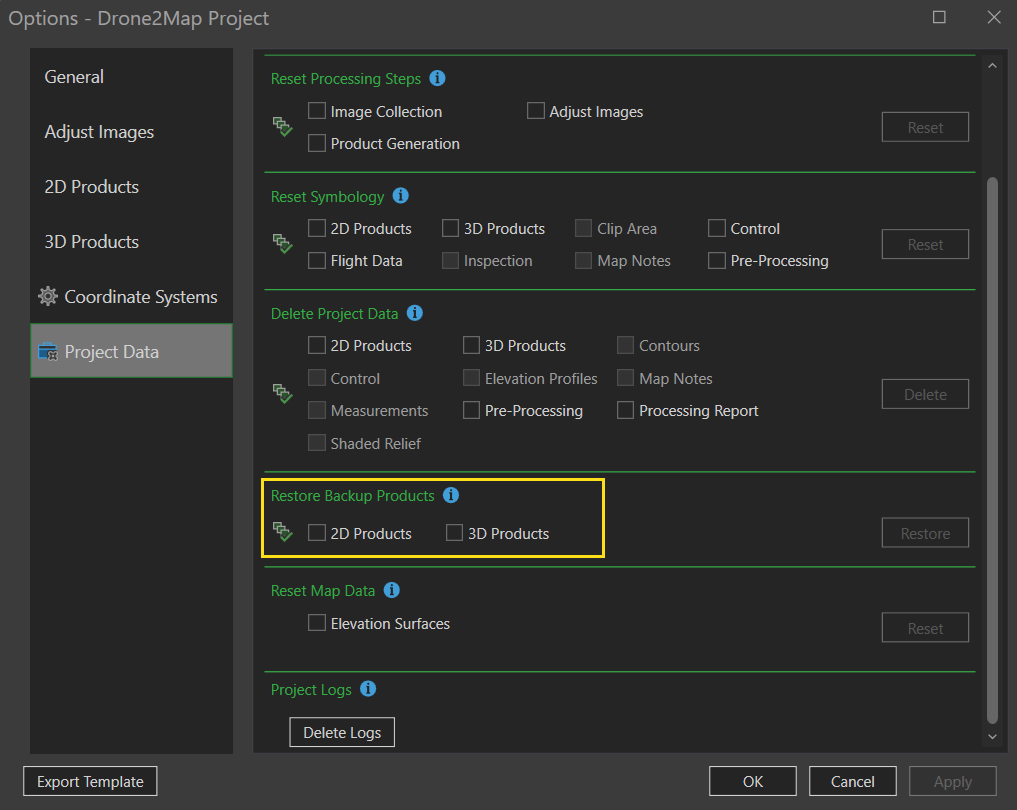Select-all icon in Reset Symbology section

coord(283,244)
